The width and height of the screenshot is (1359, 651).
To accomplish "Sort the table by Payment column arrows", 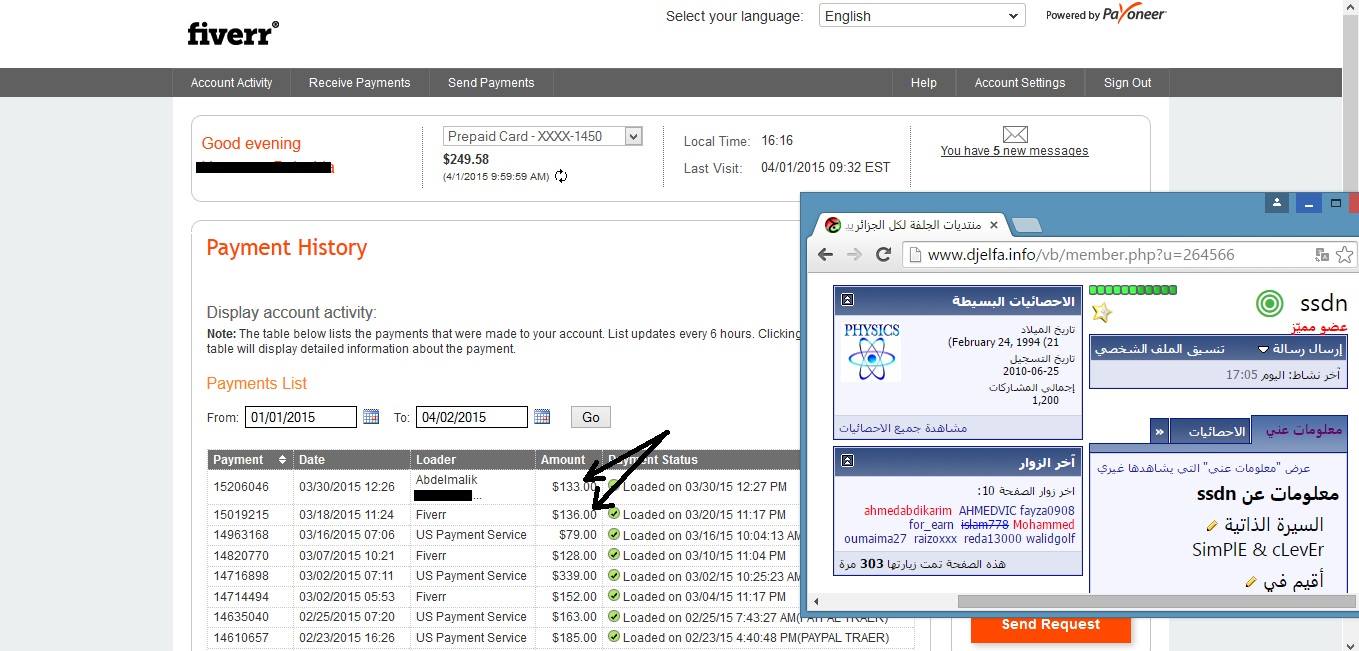I will 282,460.
